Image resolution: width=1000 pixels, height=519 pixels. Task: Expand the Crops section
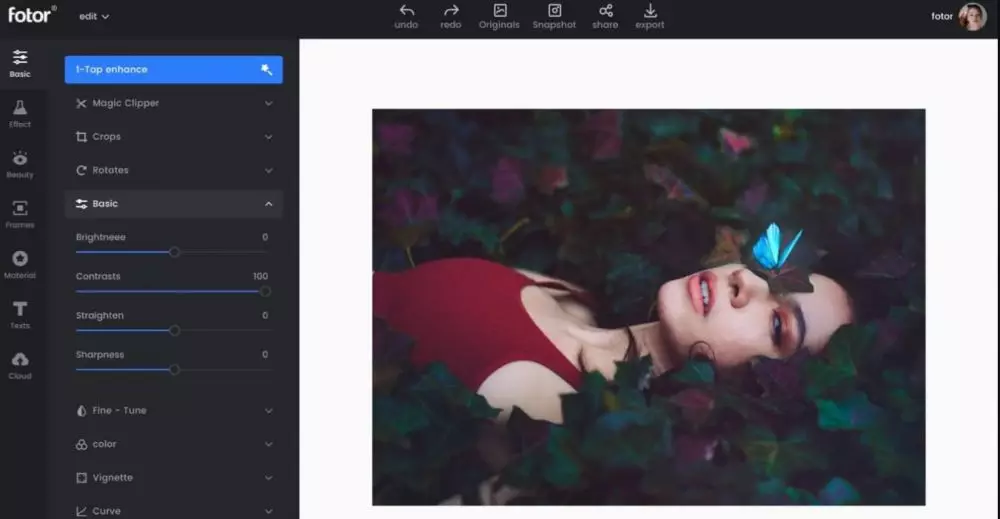(x=268, y=137)
